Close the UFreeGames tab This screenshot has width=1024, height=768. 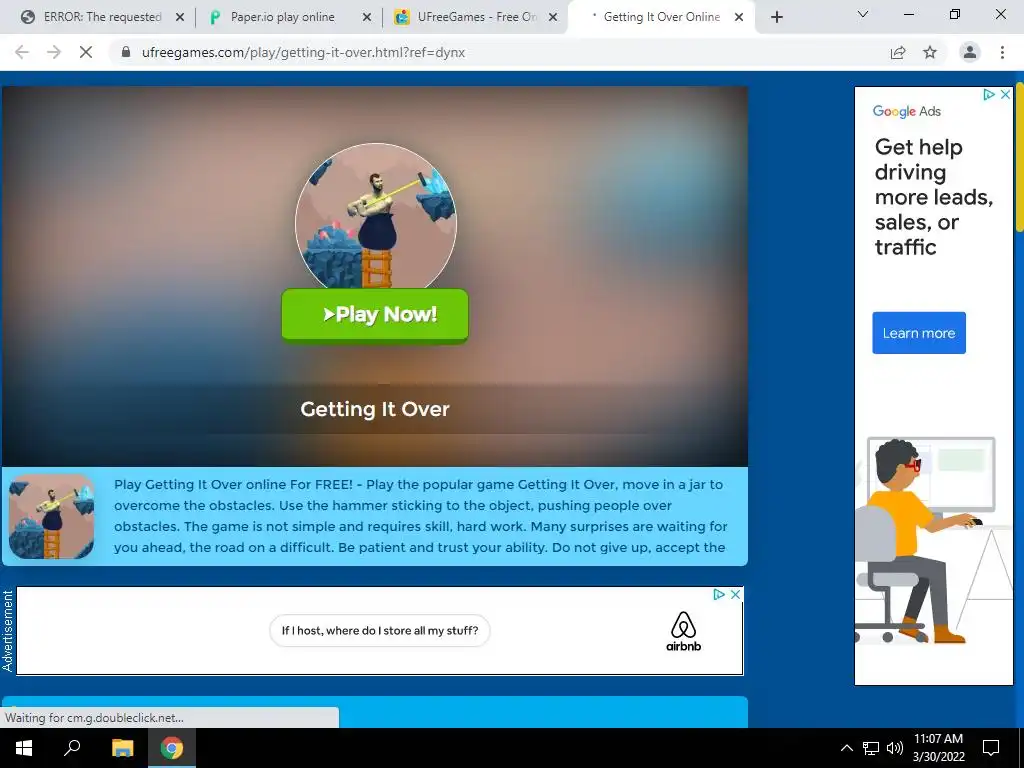click(553, 18)
